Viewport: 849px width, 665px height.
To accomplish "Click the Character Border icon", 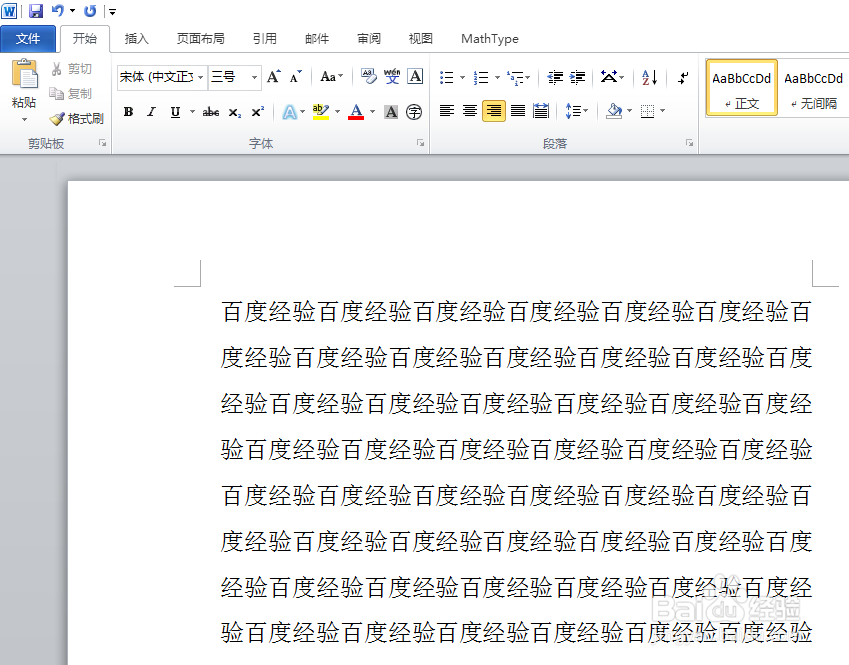I will [415, 77].
